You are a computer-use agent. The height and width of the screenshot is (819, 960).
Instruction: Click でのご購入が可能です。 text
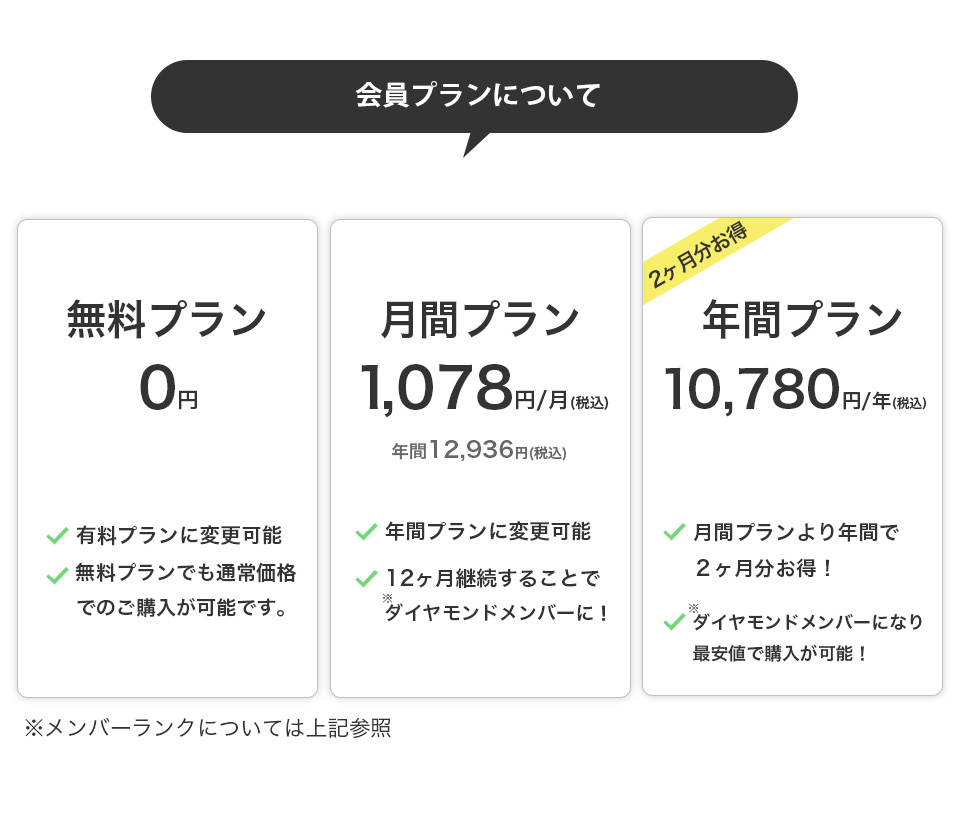[182, 607]
